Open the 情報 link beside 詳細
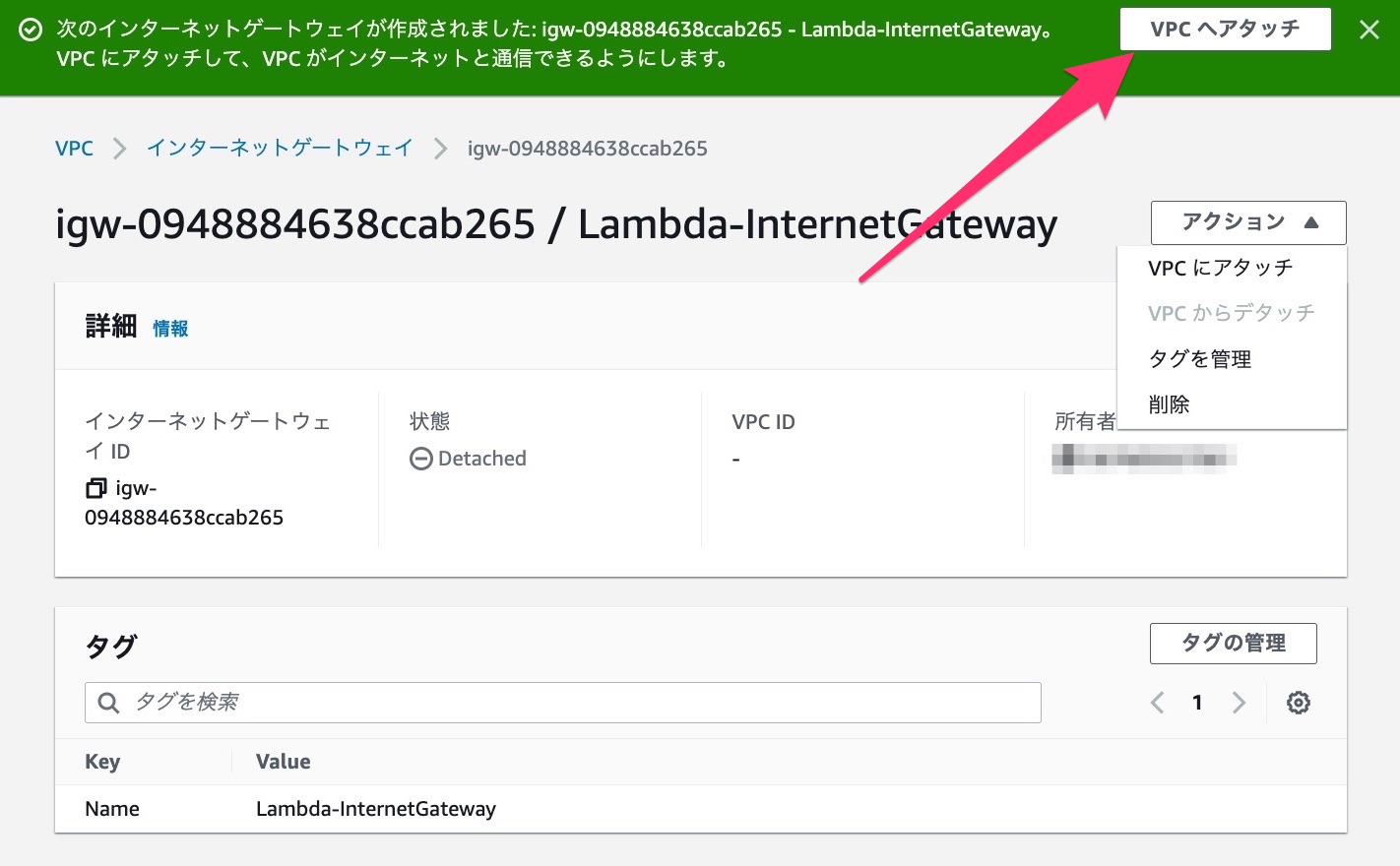 pyautogui.click(x=169, y=328)
